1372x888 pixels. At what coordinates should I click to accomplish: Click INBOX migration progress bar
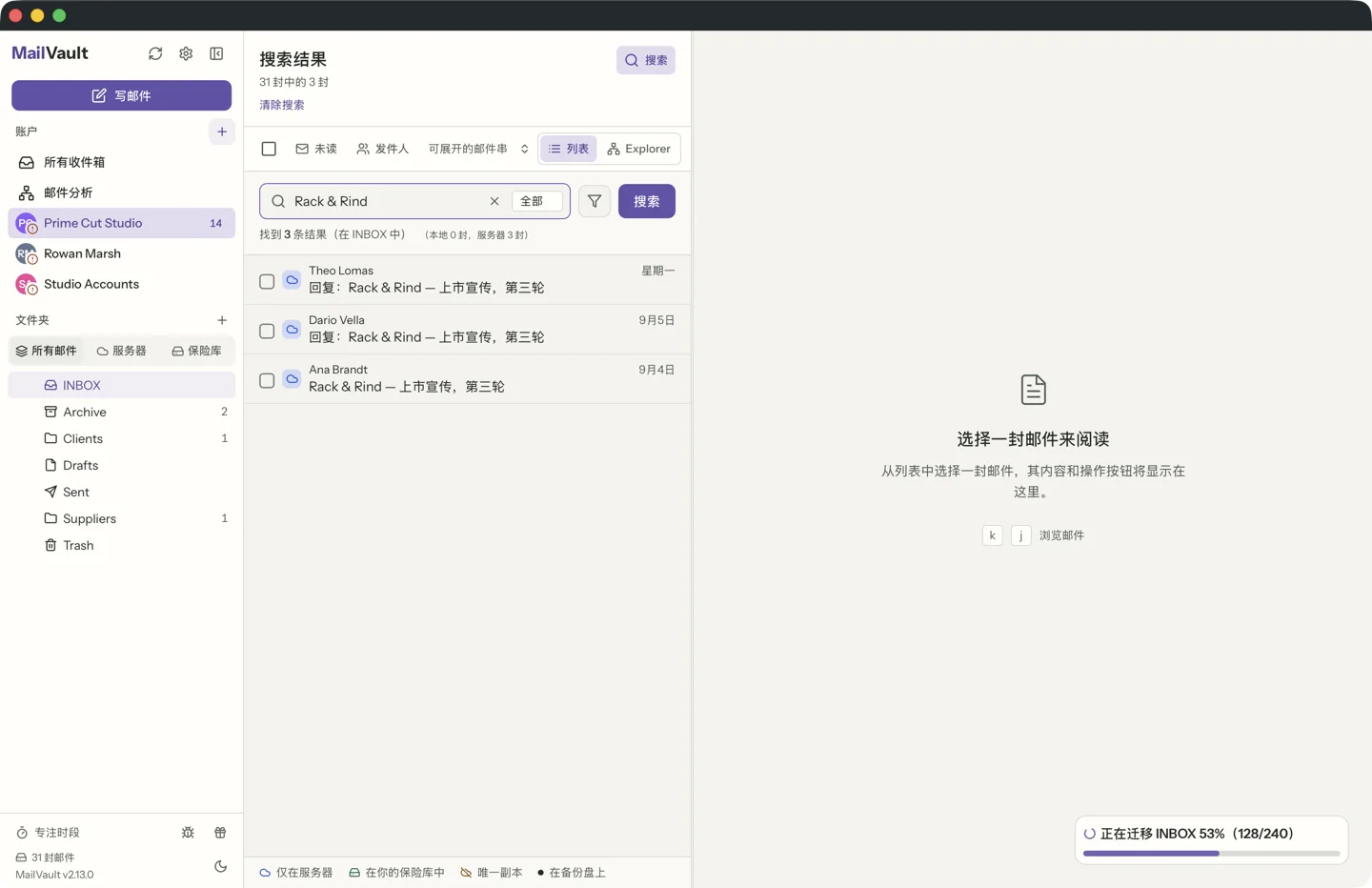(x=1211, y=853)
